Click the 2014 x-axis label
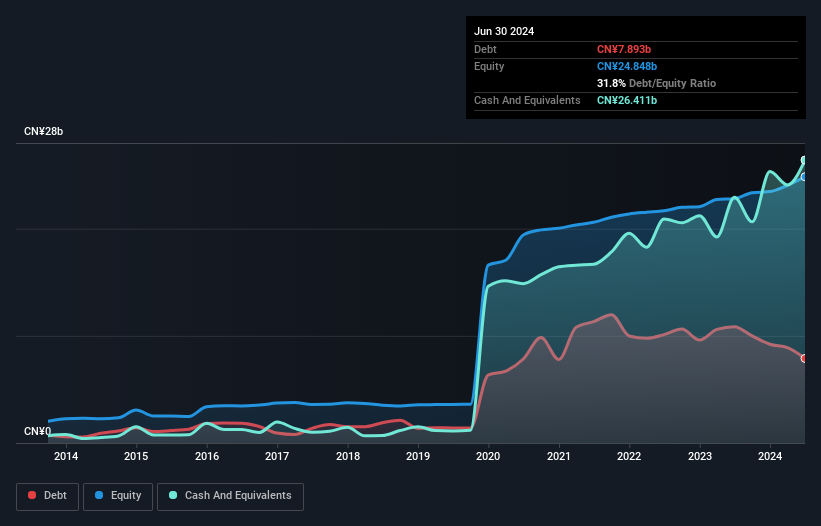The width and height of the screenshot is (821, 526). point(66,456)
